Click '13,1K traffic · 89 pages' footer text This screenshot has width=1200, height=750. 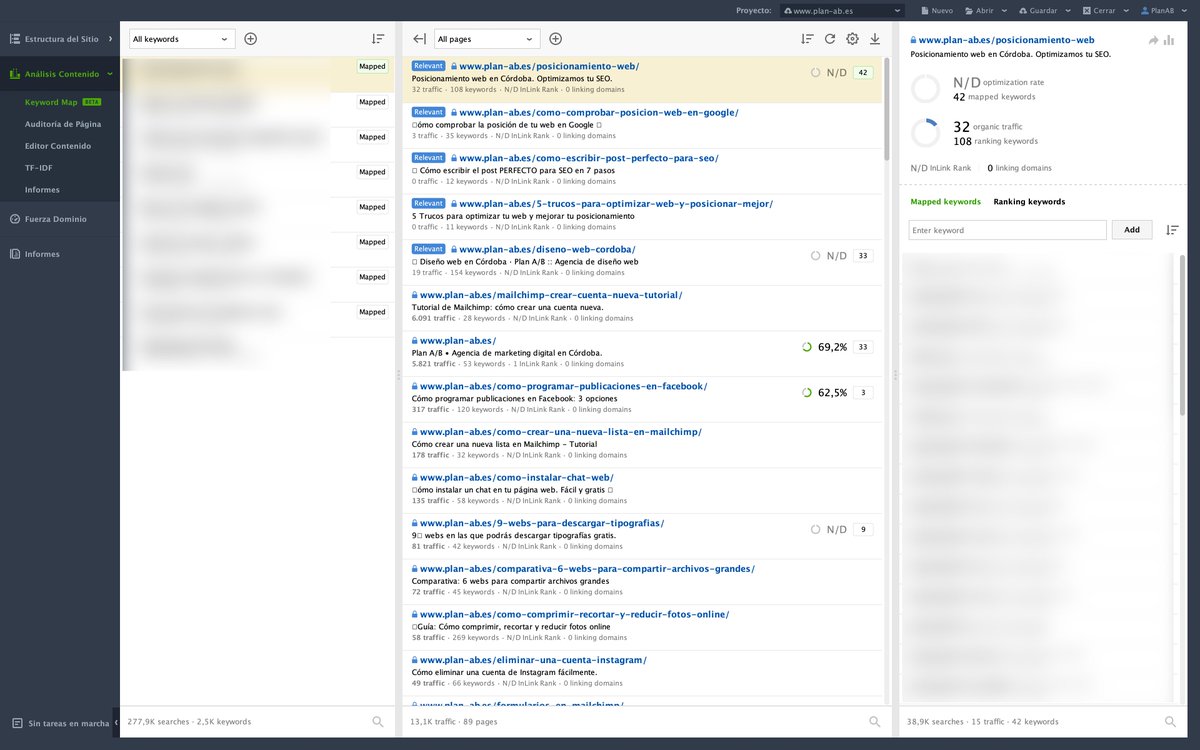click(x=453, y=721)
